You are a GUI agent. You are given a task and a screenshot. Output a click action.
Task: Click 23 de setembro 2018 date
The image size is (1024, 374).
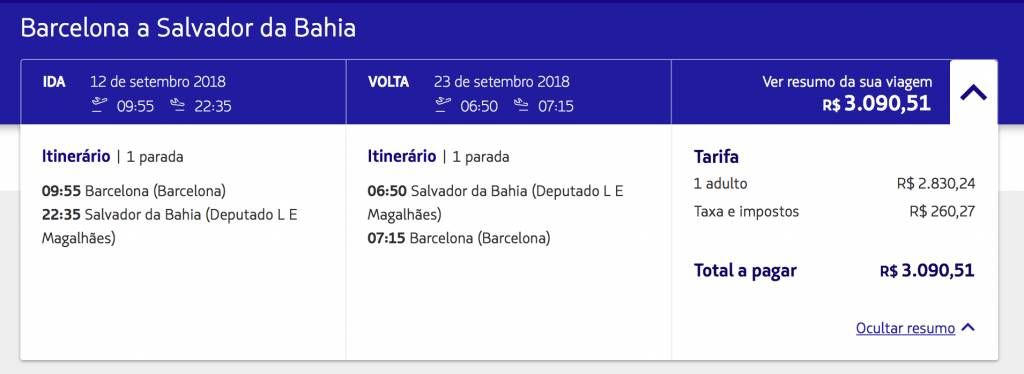(x=502, y=82)
